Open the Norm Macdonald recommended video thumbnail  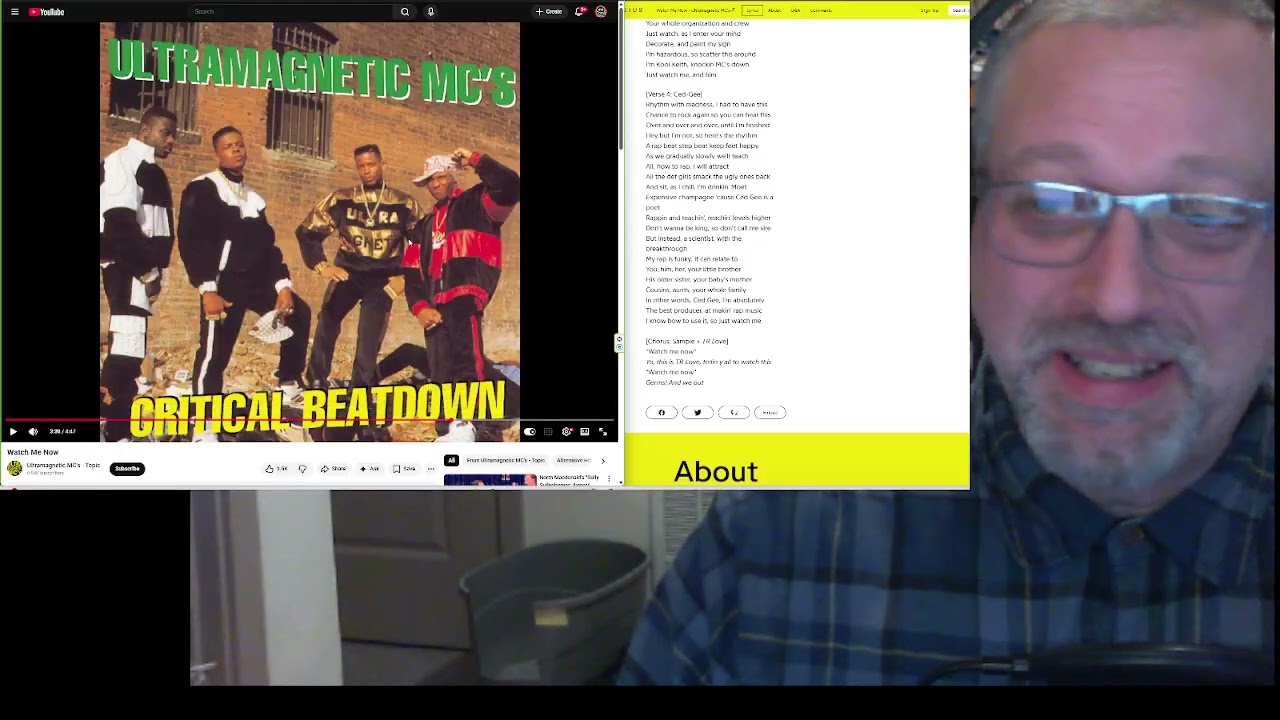point(490,479)
